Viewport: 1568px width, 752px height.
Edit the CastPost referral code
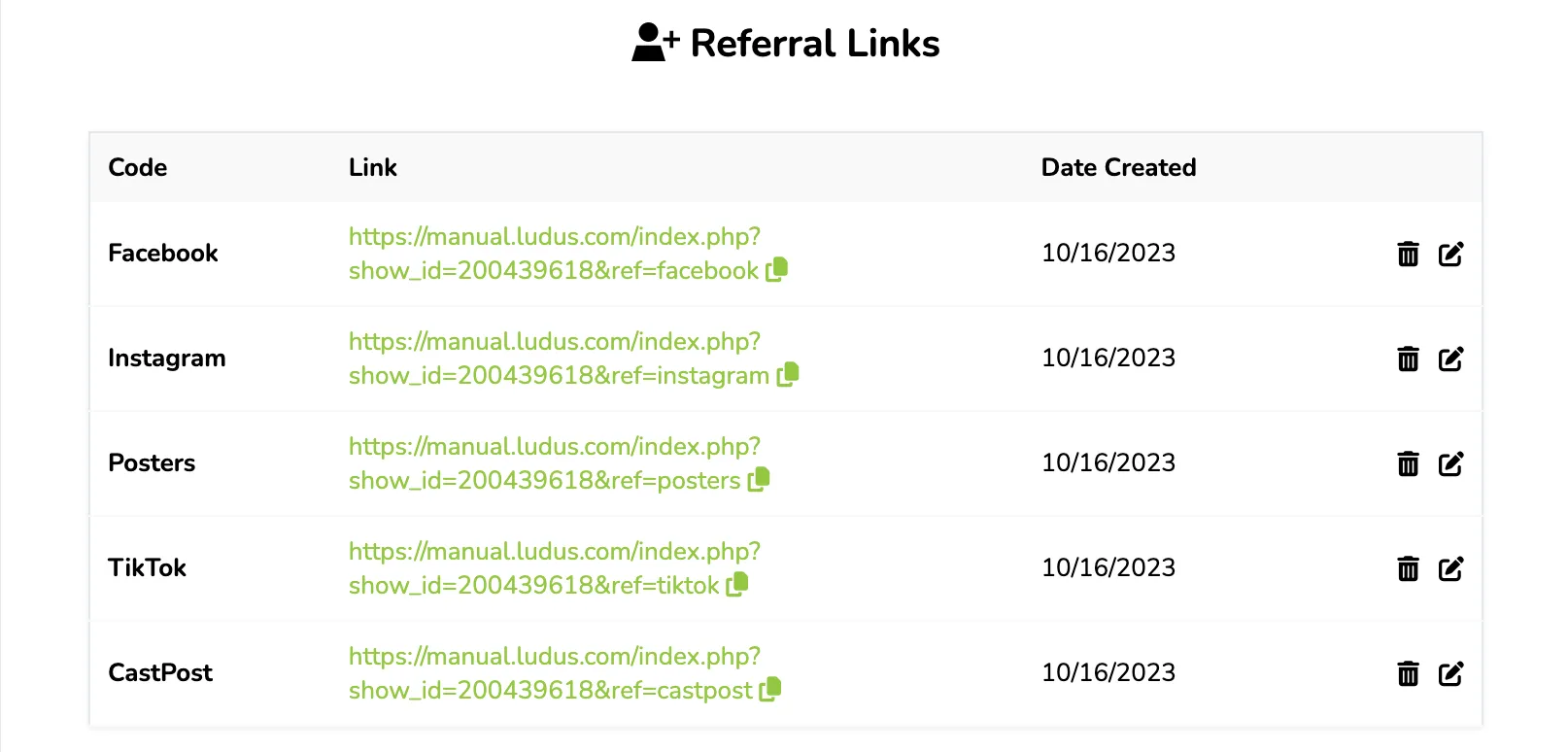point(1450,673)
